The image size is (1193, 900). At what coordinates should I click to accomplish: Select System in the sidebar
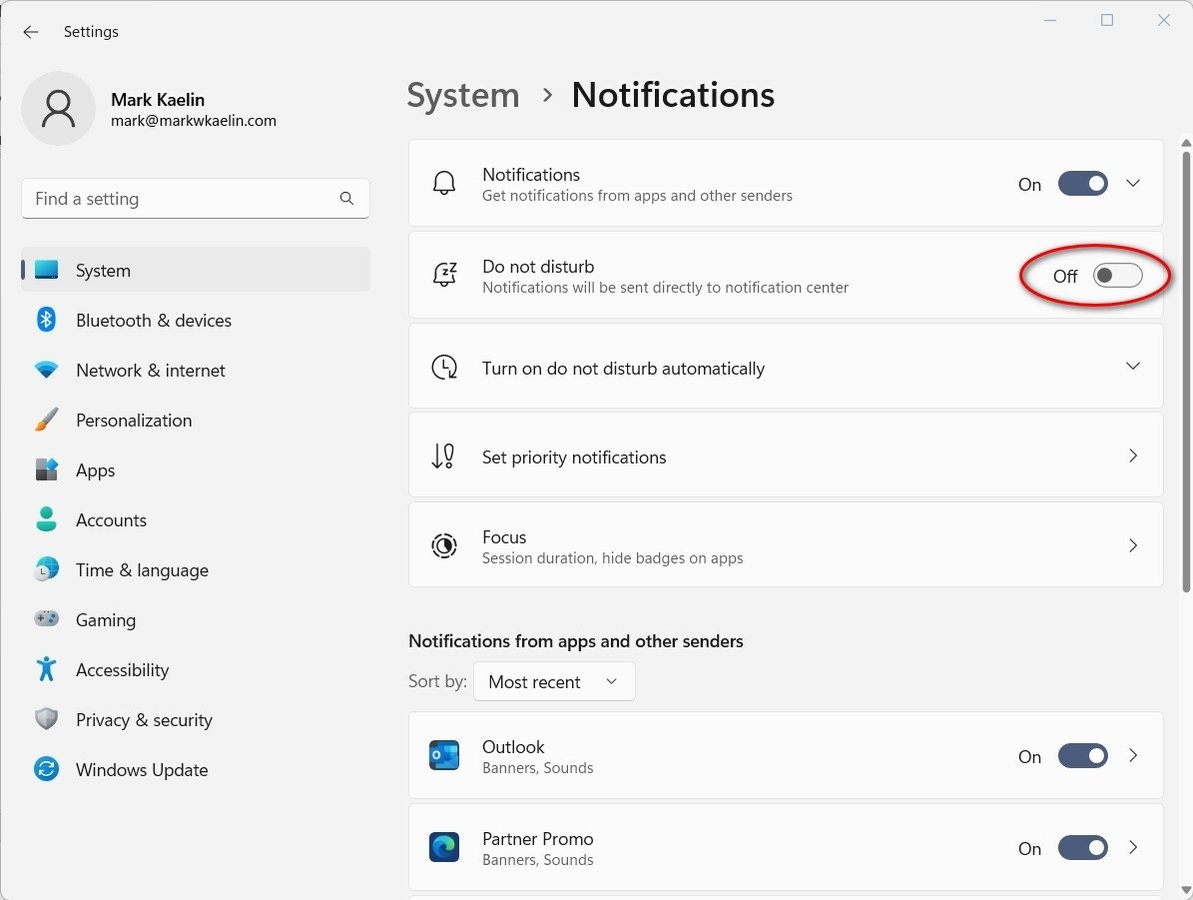[196, 269]
